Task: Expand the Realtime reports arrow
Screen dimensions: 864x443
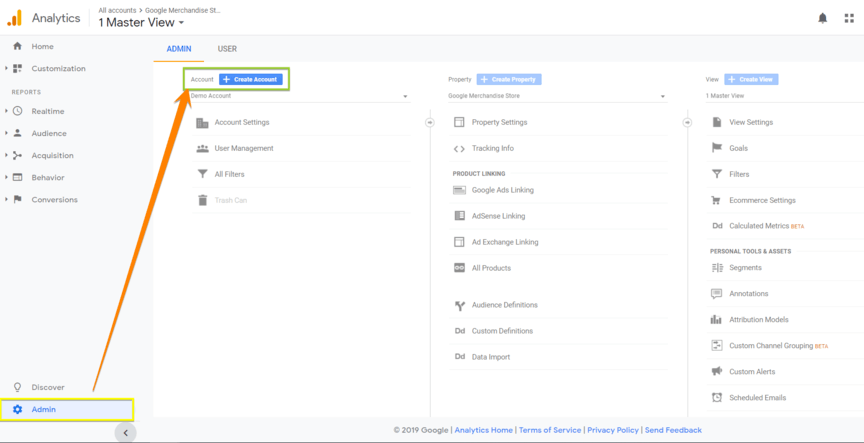Action: tap(6, 111)
